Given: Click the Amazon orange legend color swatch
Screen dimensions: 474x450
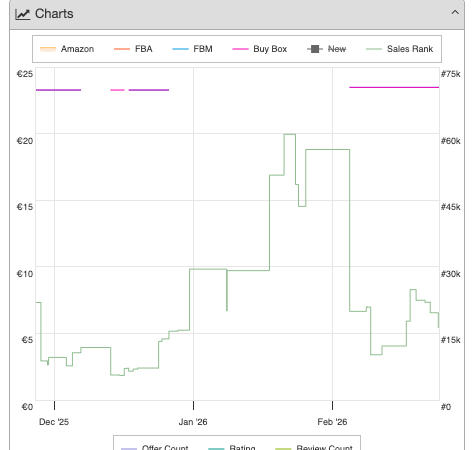Looking at the screenshot, I should coord(48,49).
